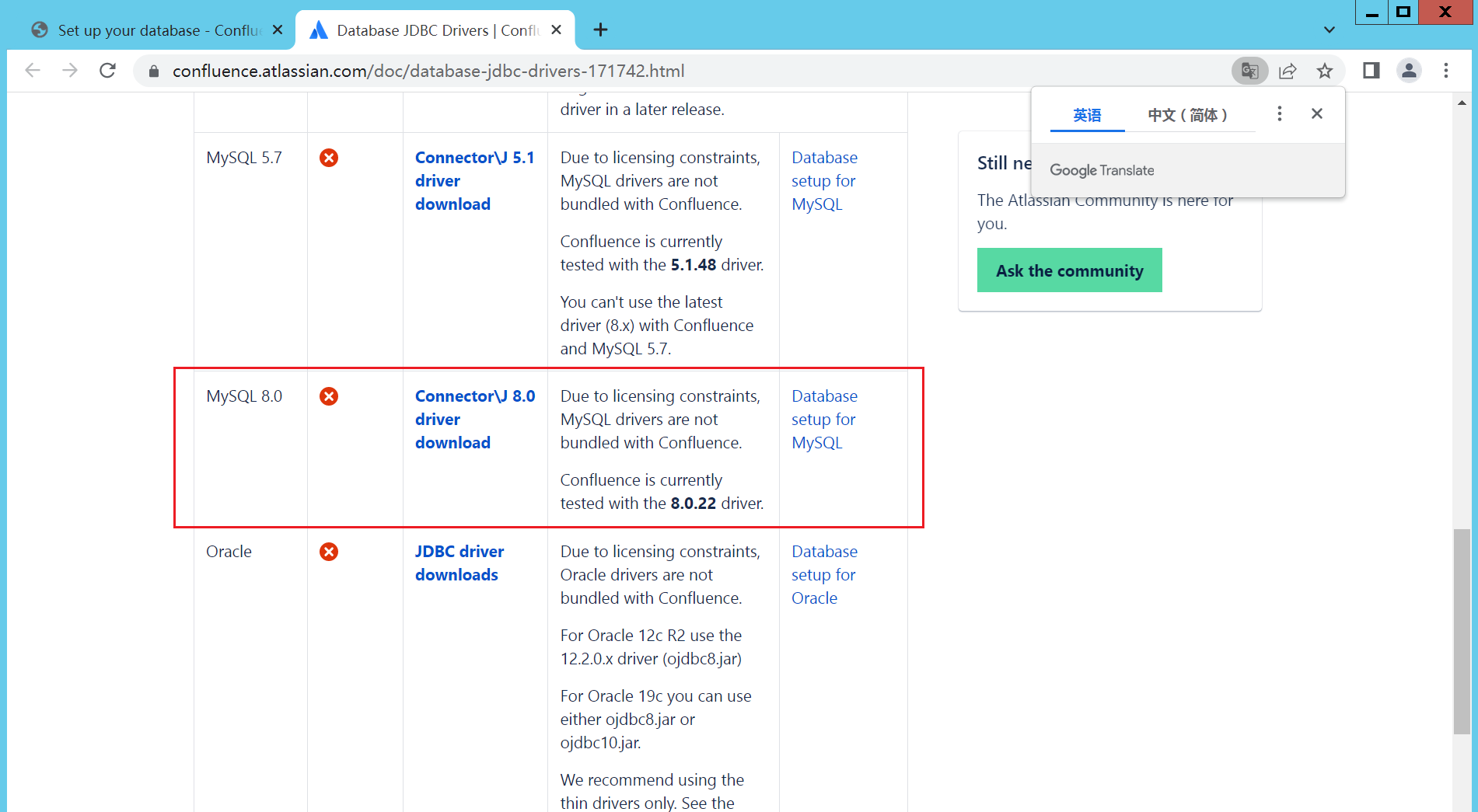
Task: Open Translate popup options menu
Action: click(1279, 114)
